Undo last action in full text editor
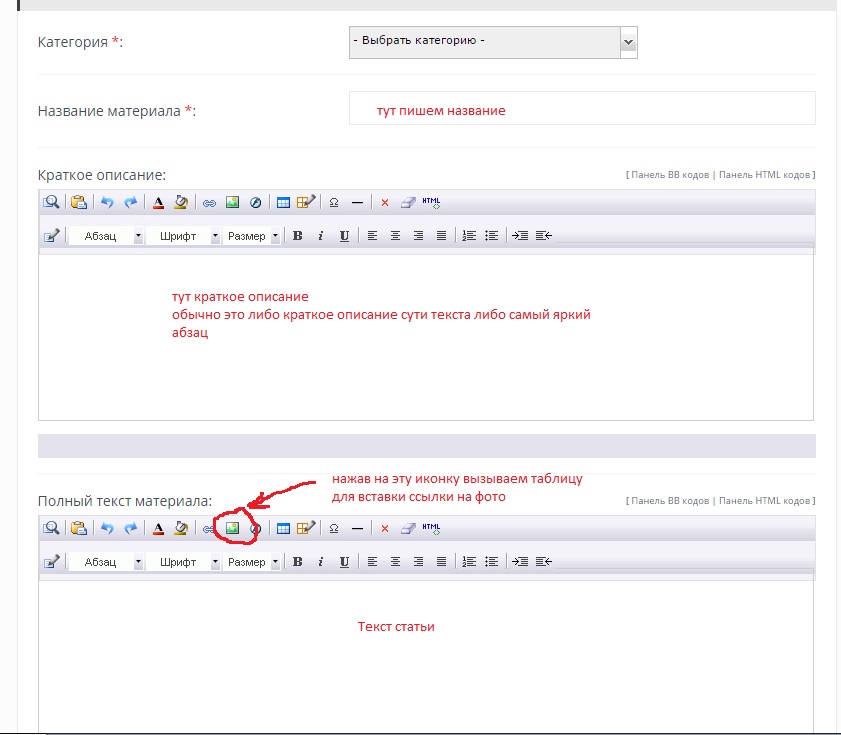This screenshot has height=735, width=841. tap(107, 528)
